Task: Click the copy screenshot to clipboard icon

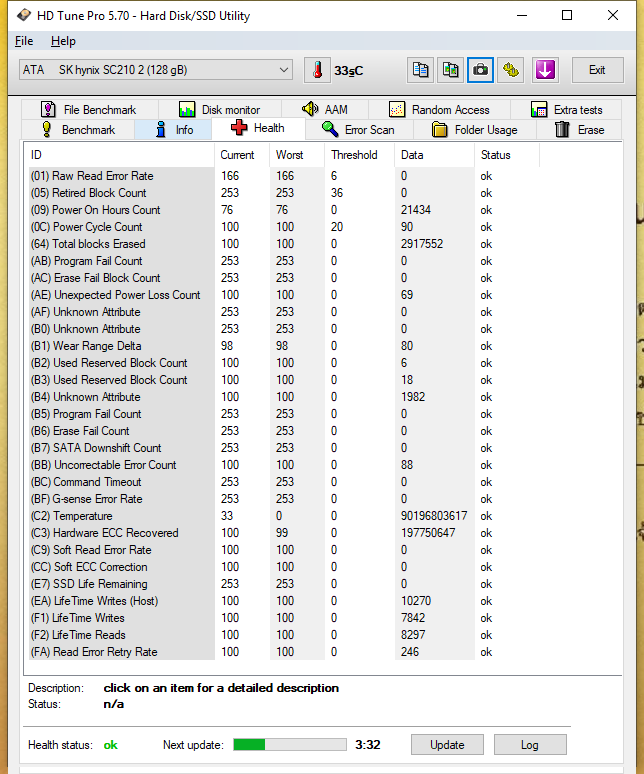Action: click(451, 70)
